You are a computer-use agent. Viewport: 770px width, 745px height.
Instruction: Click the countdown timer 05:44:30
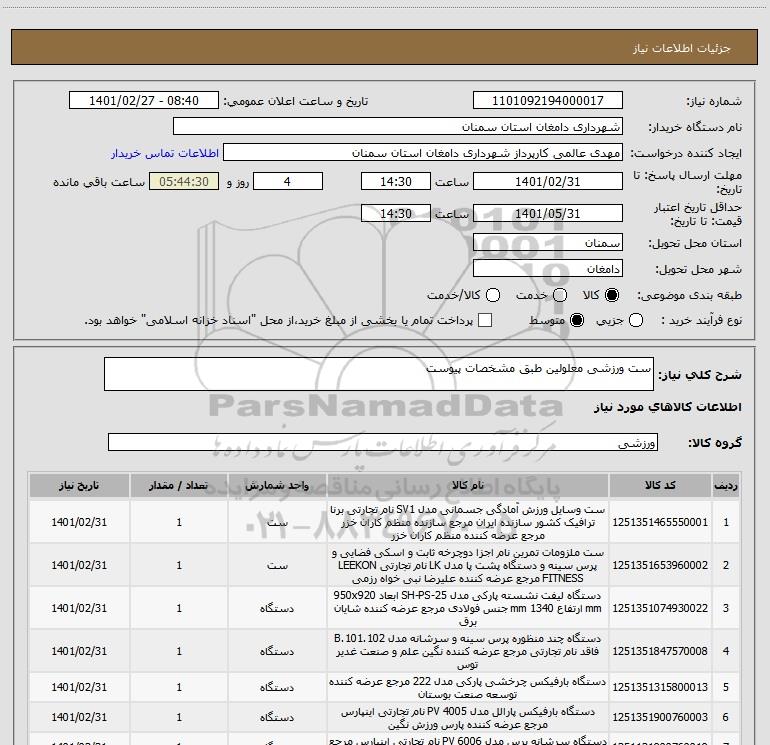(x=184, y=181)
